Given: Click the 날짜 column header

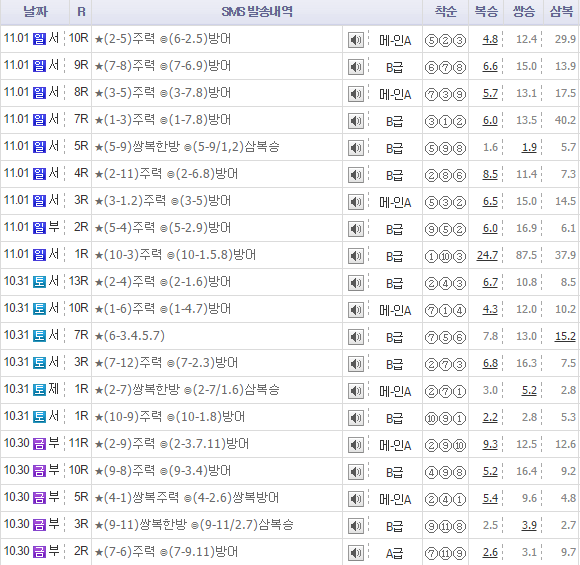Looking at the screenshot, I should click(x=35, y=12).
